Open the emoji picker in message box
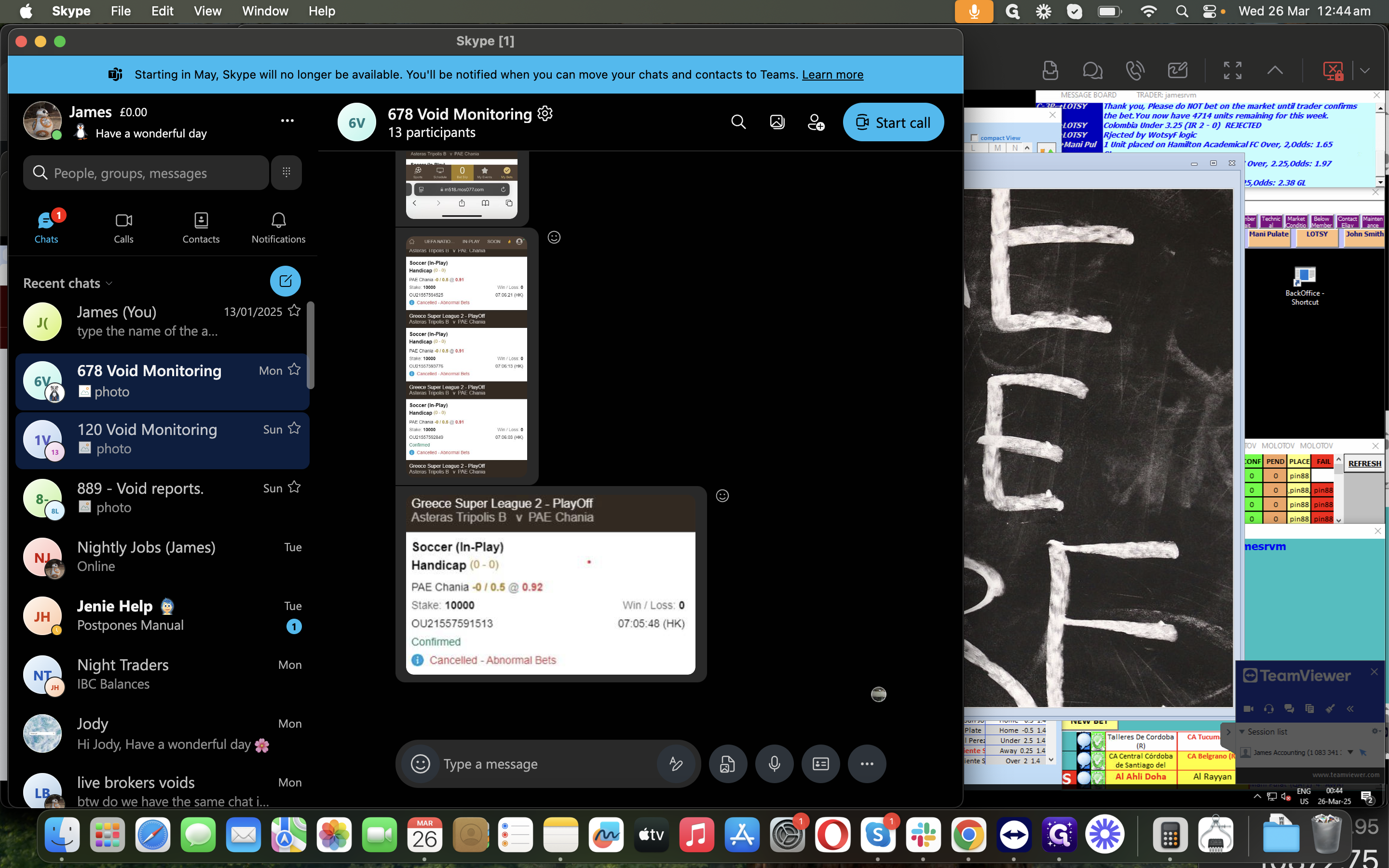 420,763
